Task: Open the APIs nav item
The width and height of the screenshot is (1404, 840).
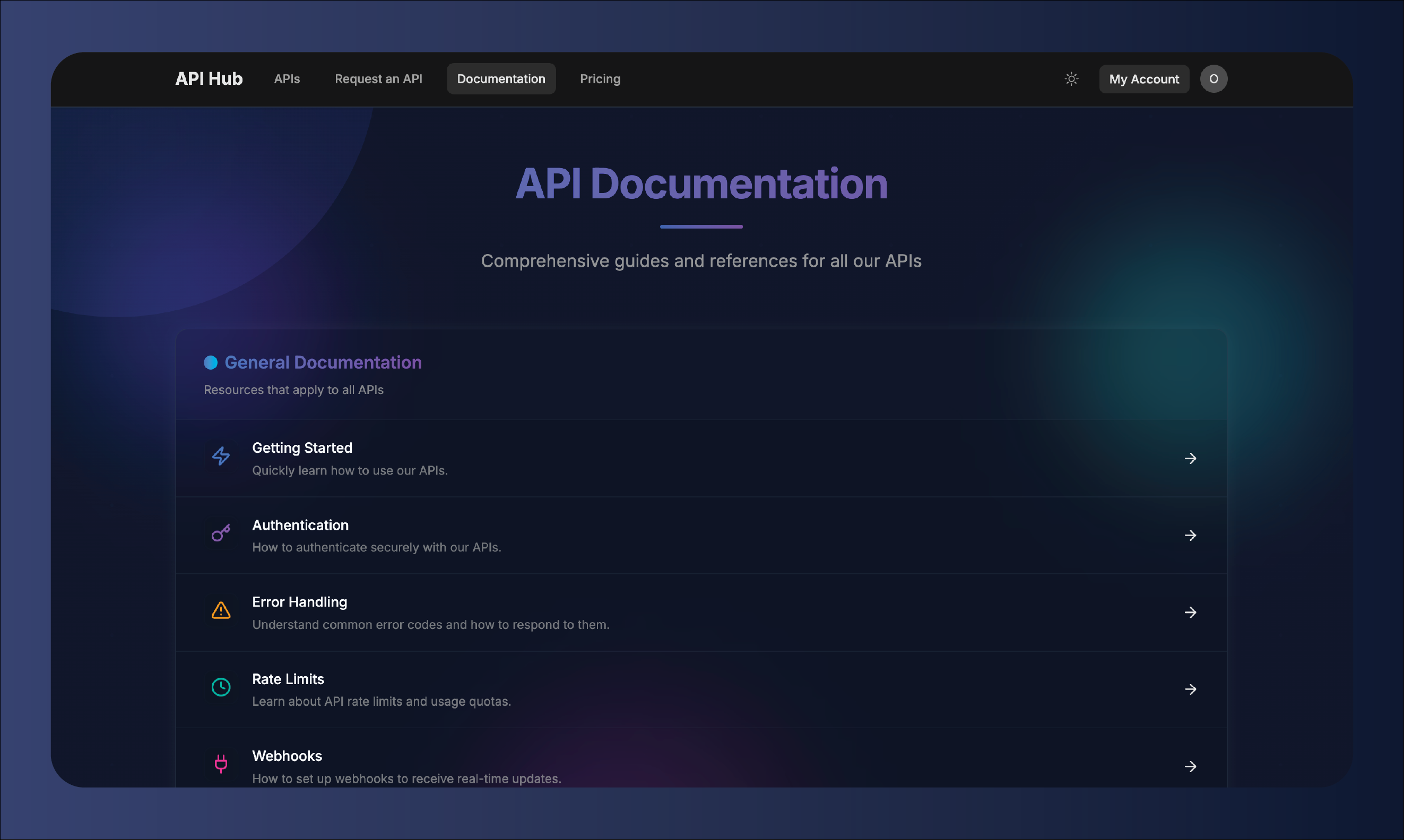Action: pos(287,79)
